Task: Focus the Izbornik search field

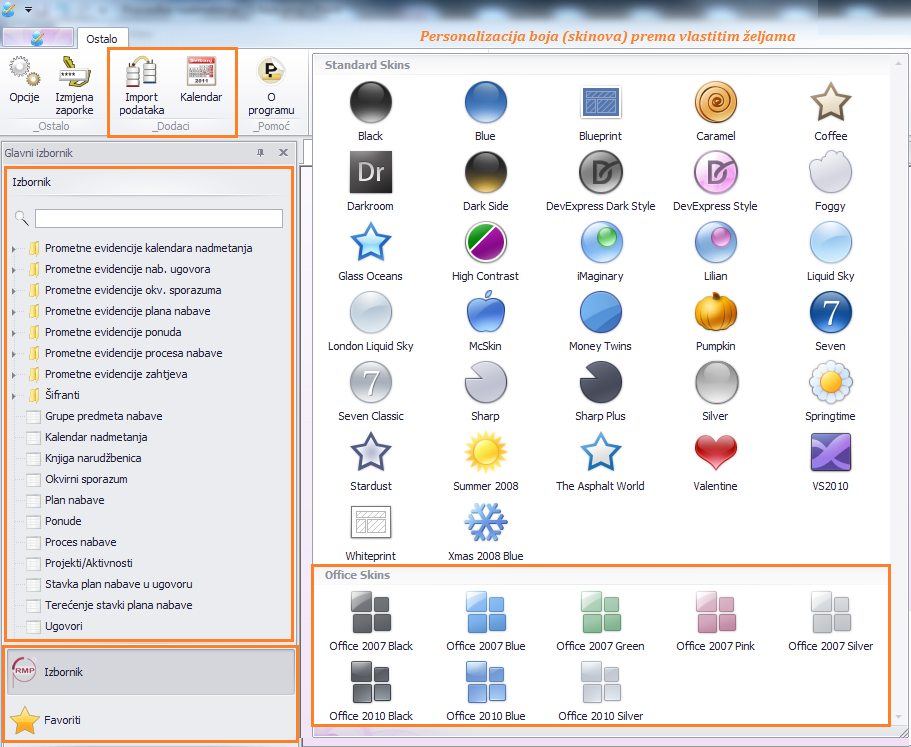Action: (x=159, y=218)
